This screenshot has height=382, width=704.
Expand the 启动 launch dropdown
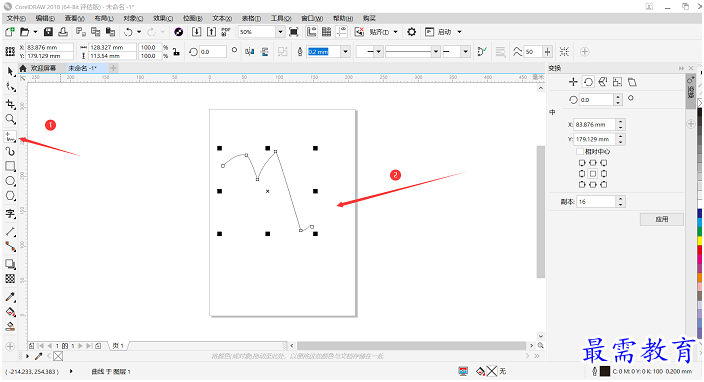[459, 32]
